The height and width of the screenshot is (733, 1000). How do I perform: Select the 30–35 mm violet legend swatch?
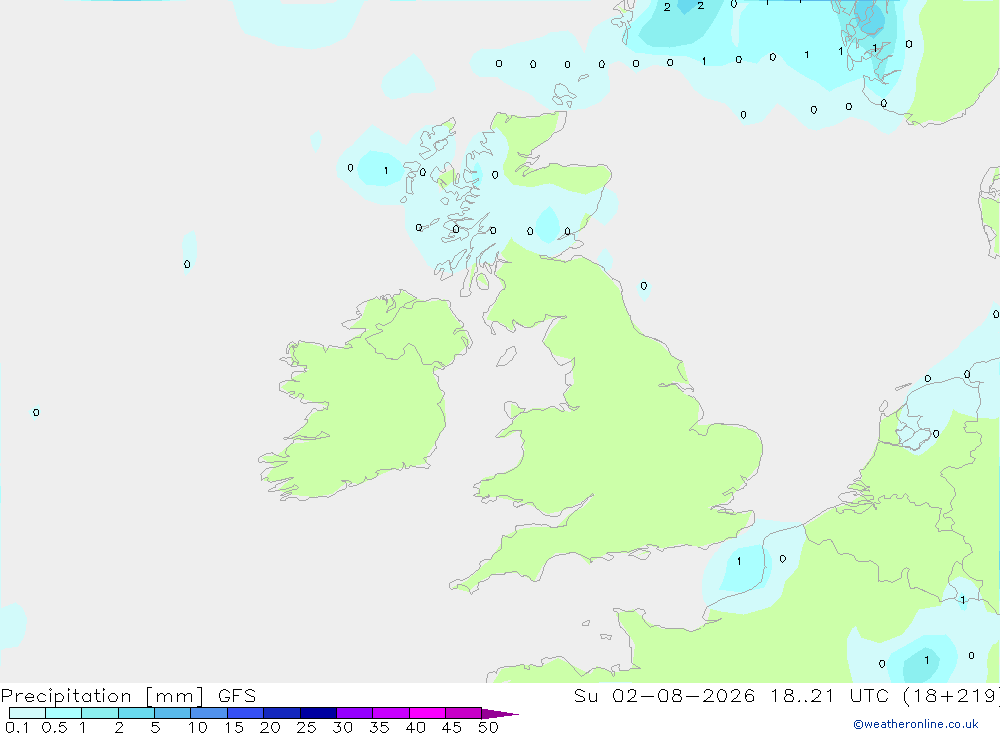[355, 713]
